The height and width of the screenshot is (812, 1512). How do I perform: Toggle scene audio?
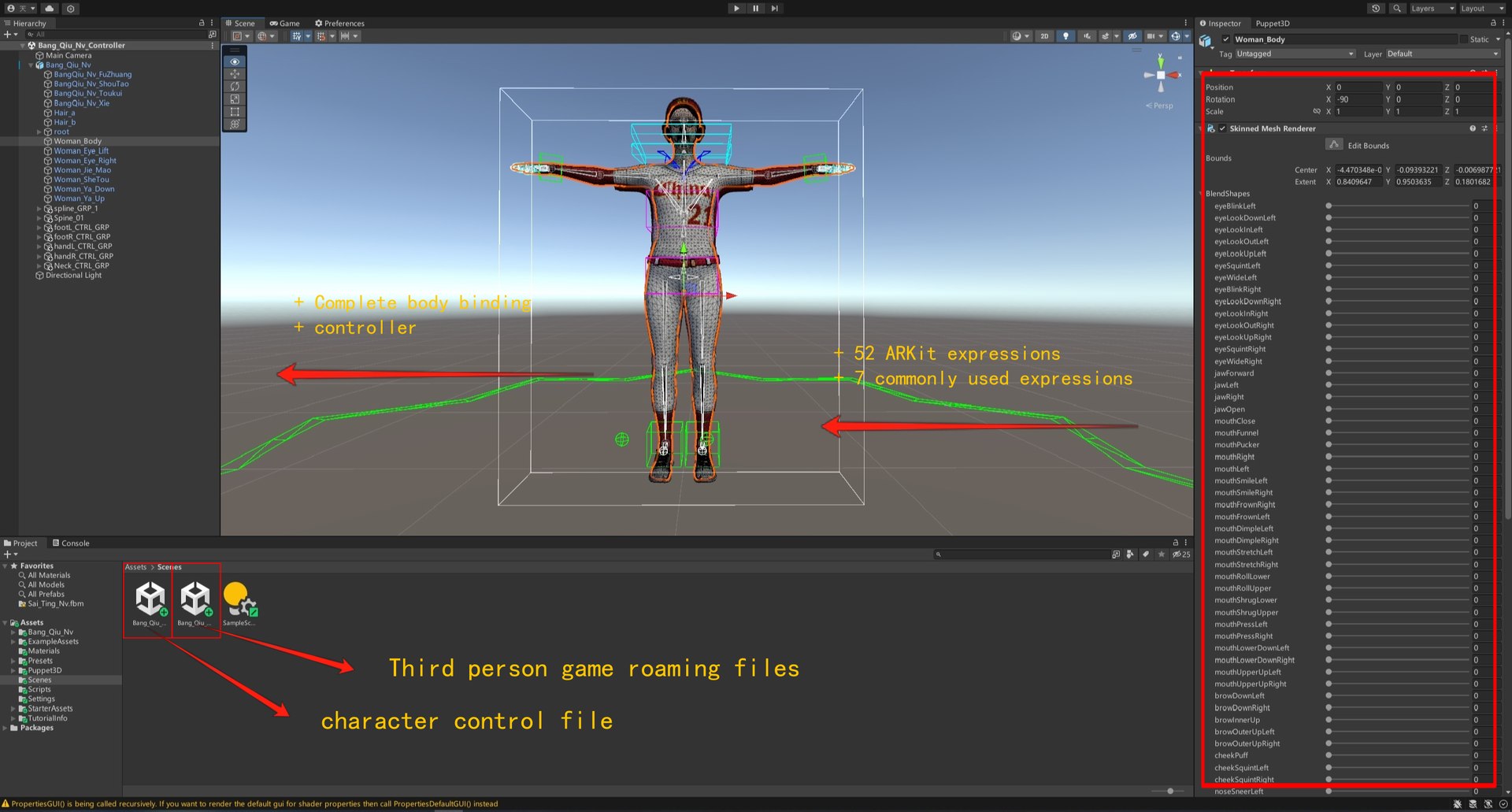(1087, 36)
